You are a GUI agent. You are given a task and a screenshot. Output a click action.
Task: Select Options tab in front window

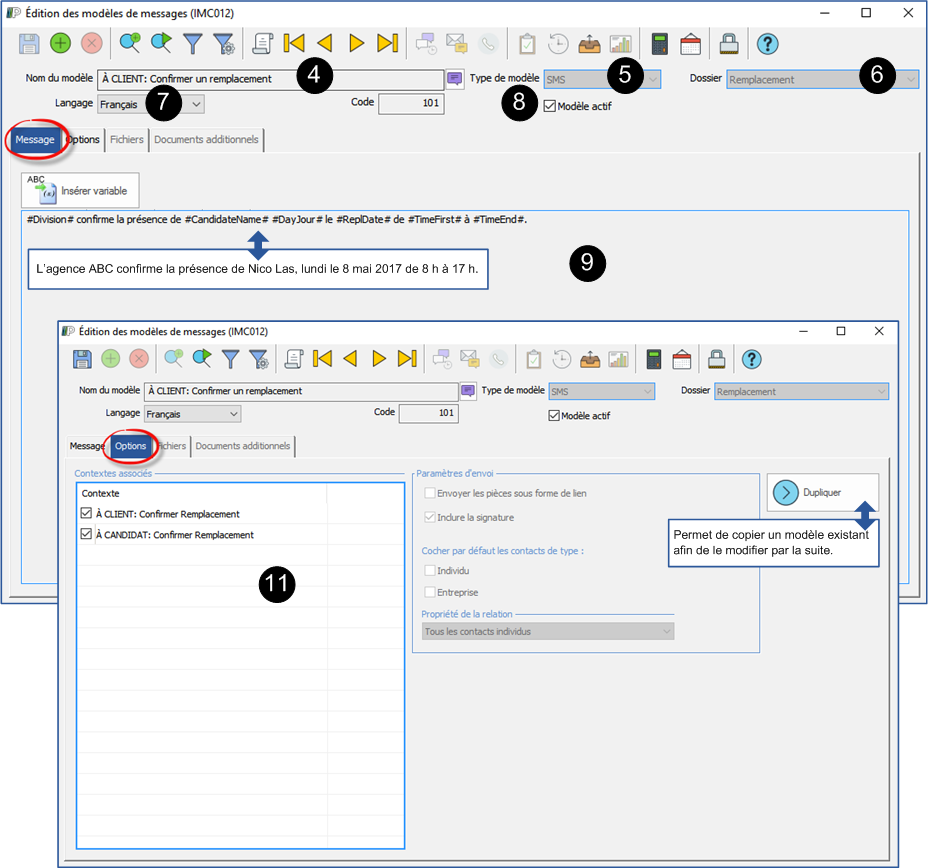tap(130, 446)
